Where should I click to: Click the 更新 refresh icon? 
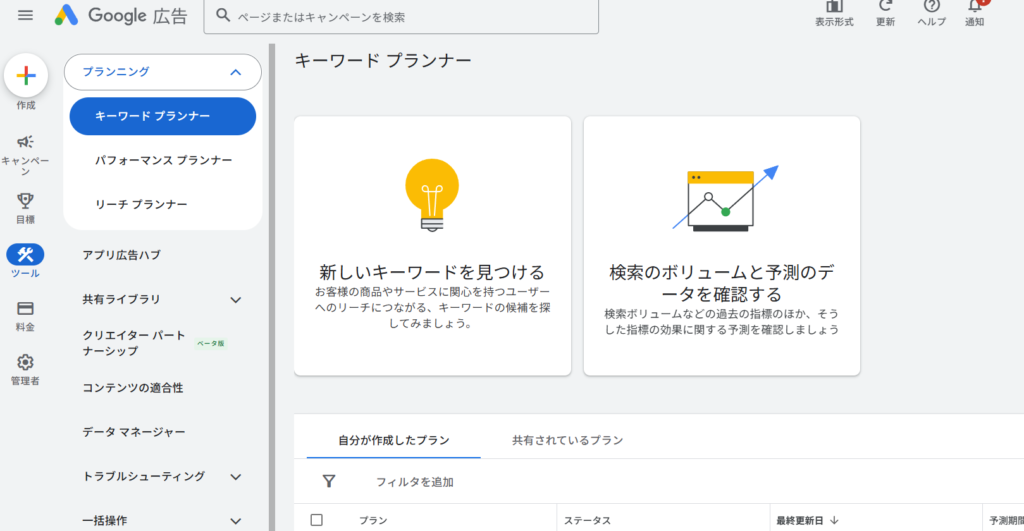(885, 8)
